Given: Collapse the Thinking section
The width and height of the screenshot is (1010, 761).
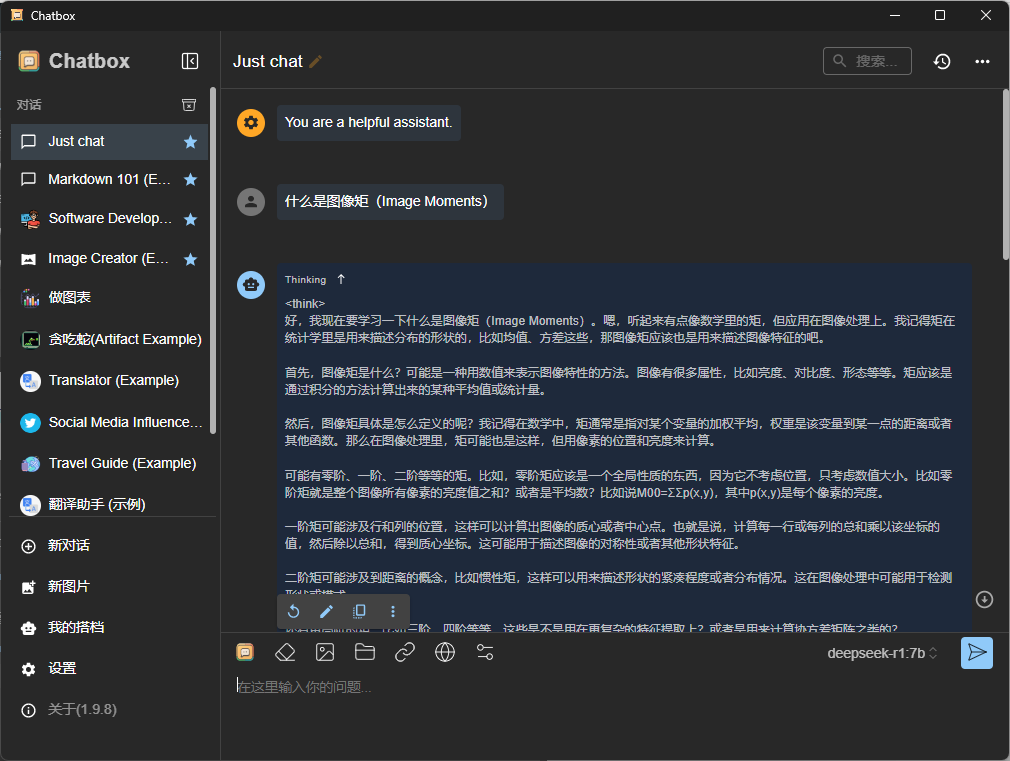Looking at the screenshot, I should (x=341, y=279).
